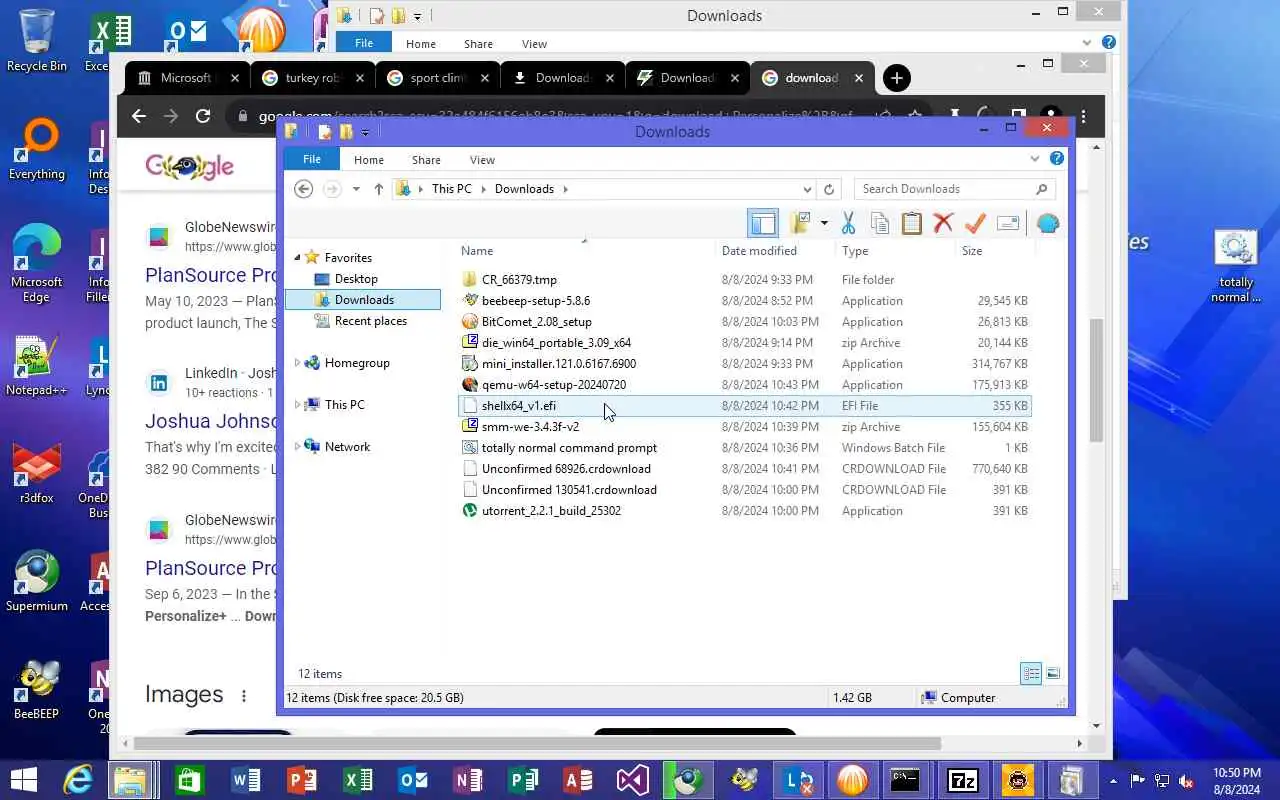Select the totally normal command prompt batch file
The height and width of the screenshot is (800, 1280).
coord(745,448)
